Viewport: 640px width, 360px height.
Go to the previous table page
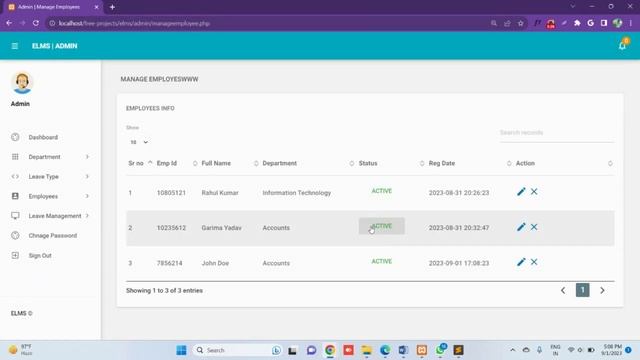[563, 291]
